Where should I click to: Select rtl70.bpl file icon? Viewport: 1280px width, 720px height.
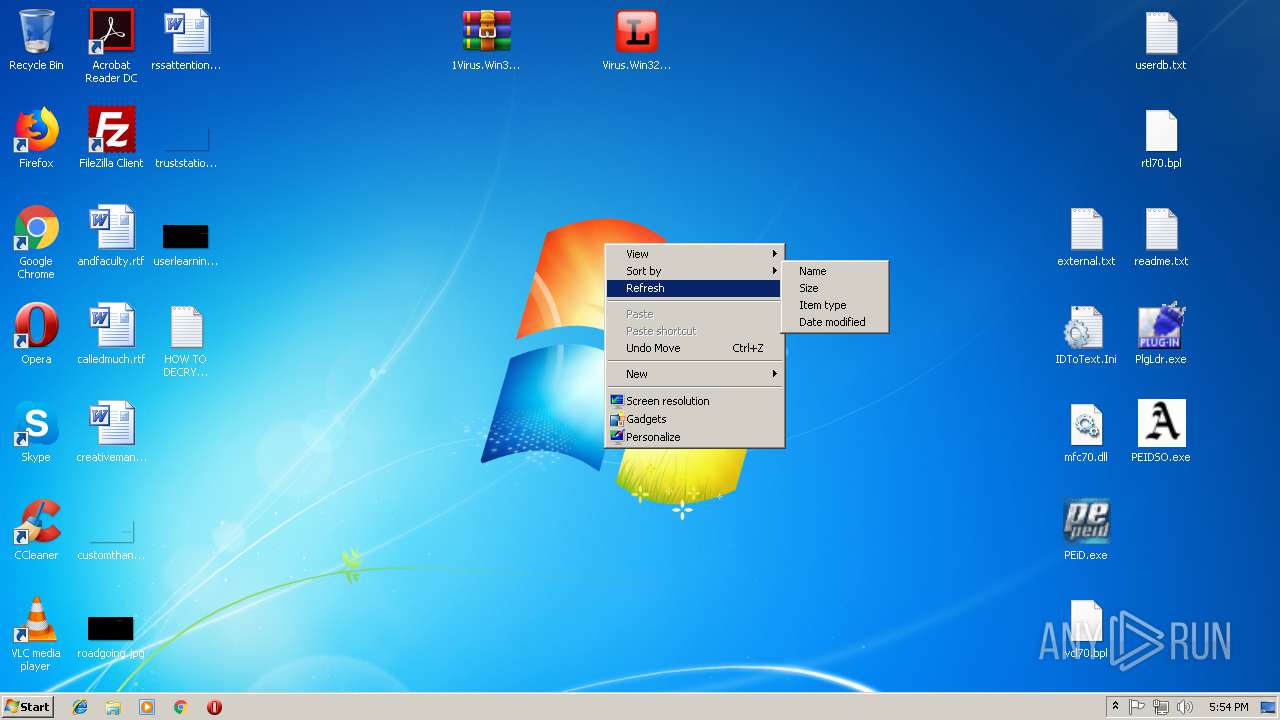[x=1161, y=138]
